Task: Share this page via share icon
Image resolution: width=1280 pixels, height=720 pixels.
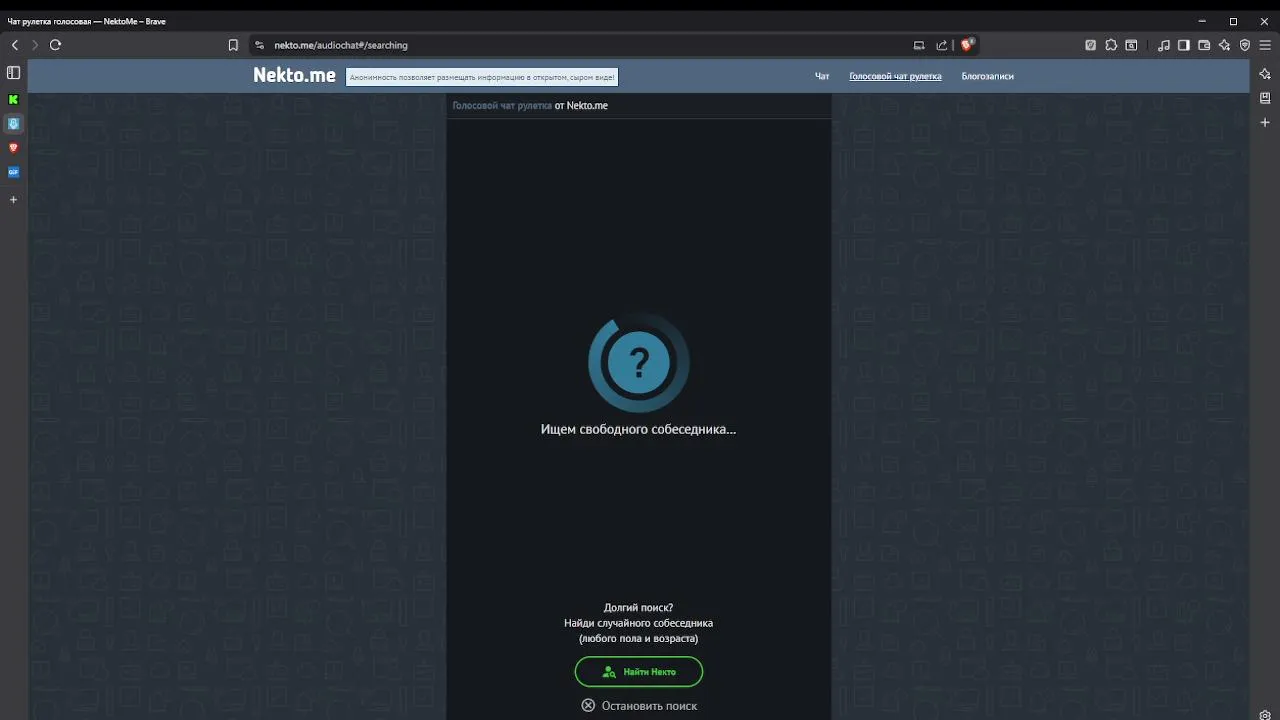Action: pos(942,45)
